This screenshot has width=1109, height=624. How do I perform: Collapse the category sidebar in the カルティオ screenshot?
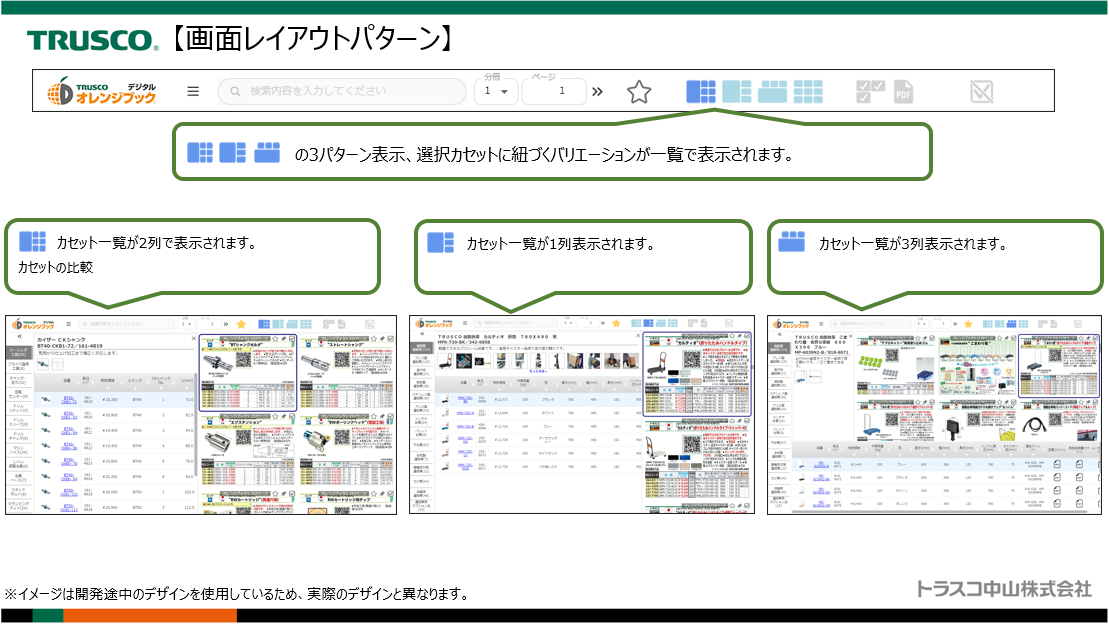(422, 333)
